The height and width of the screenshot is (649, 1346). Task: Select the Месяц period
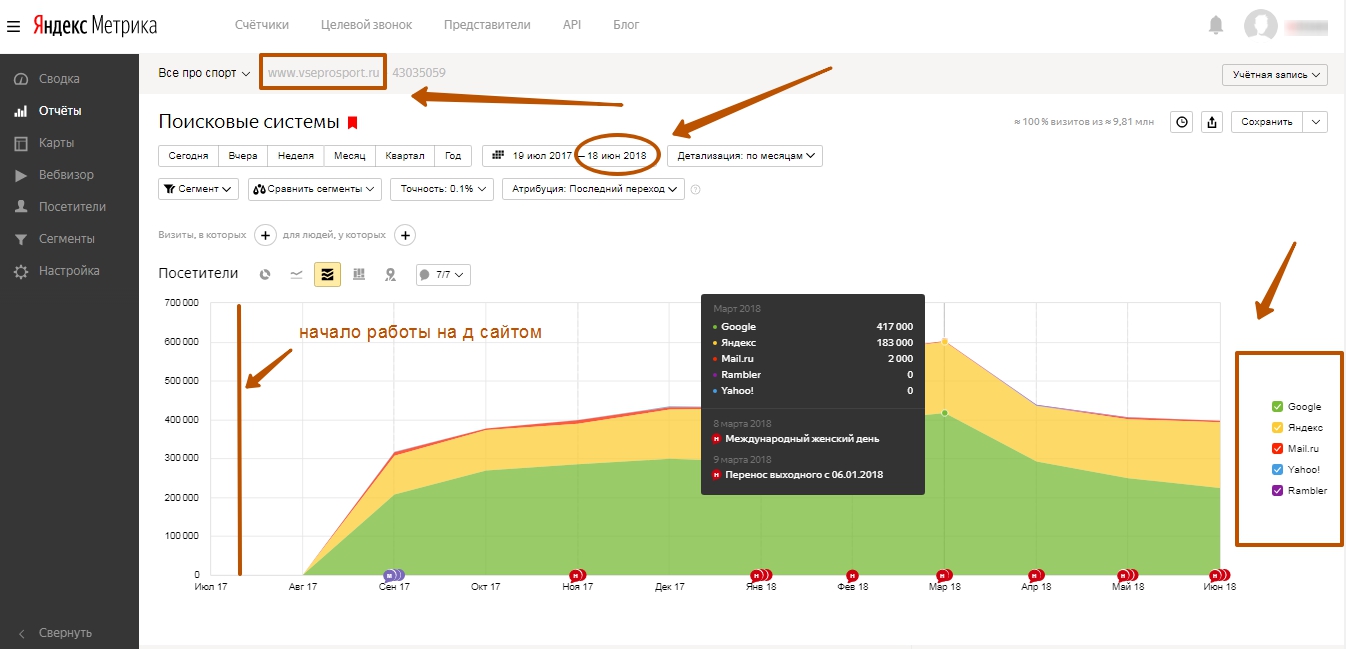(x=350, y=156)
